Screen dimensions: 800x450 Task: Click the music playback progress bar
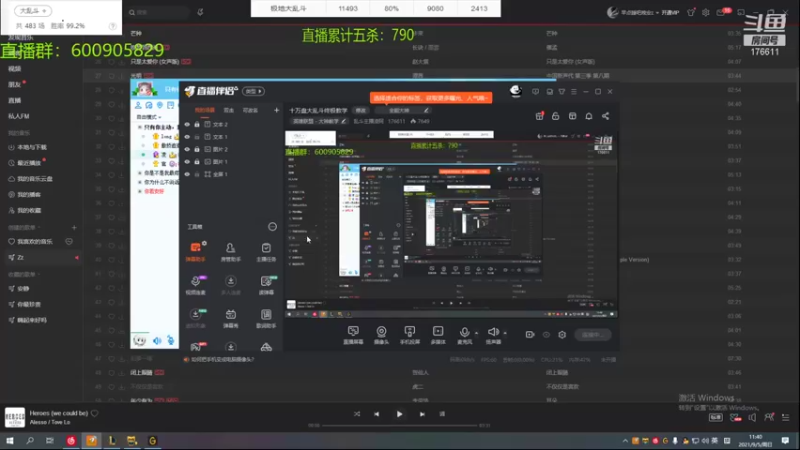pyautogui.click(x=399, y=425)
